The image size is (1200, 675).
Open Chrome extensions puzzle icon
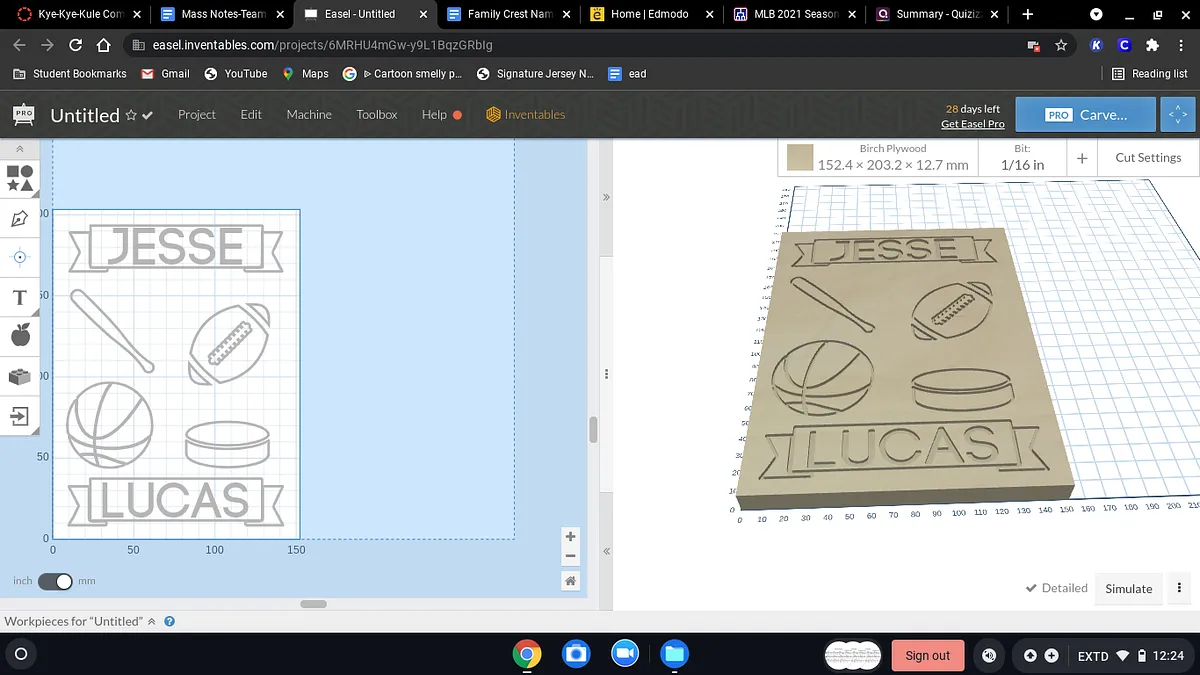1152,45
